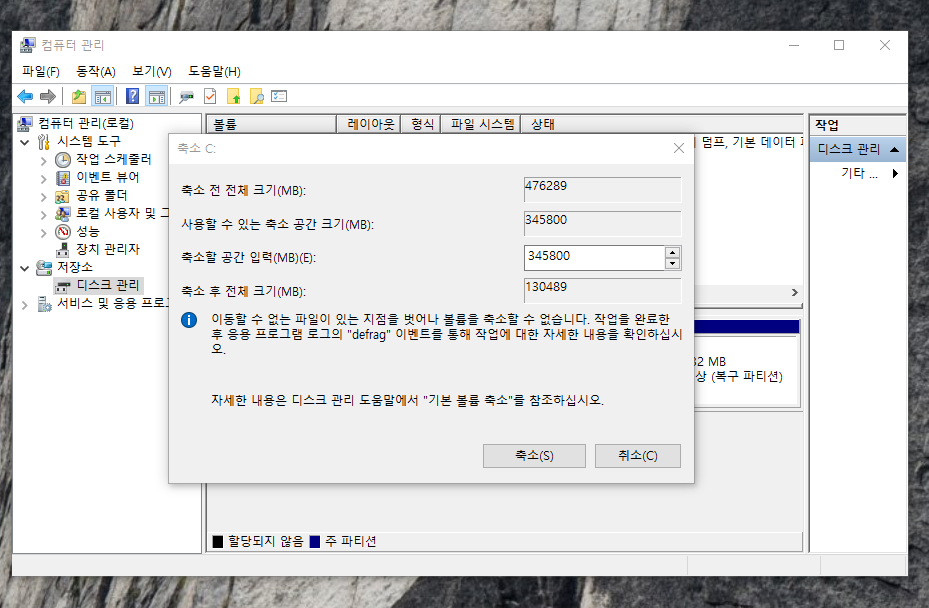Open the 보기(V) menu
929x608 pixels.
(152, 72)
